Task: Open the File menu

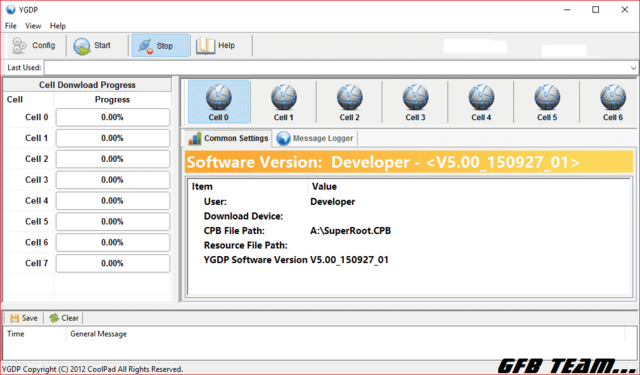Action: pyautogui.click(x=11, y=26)
